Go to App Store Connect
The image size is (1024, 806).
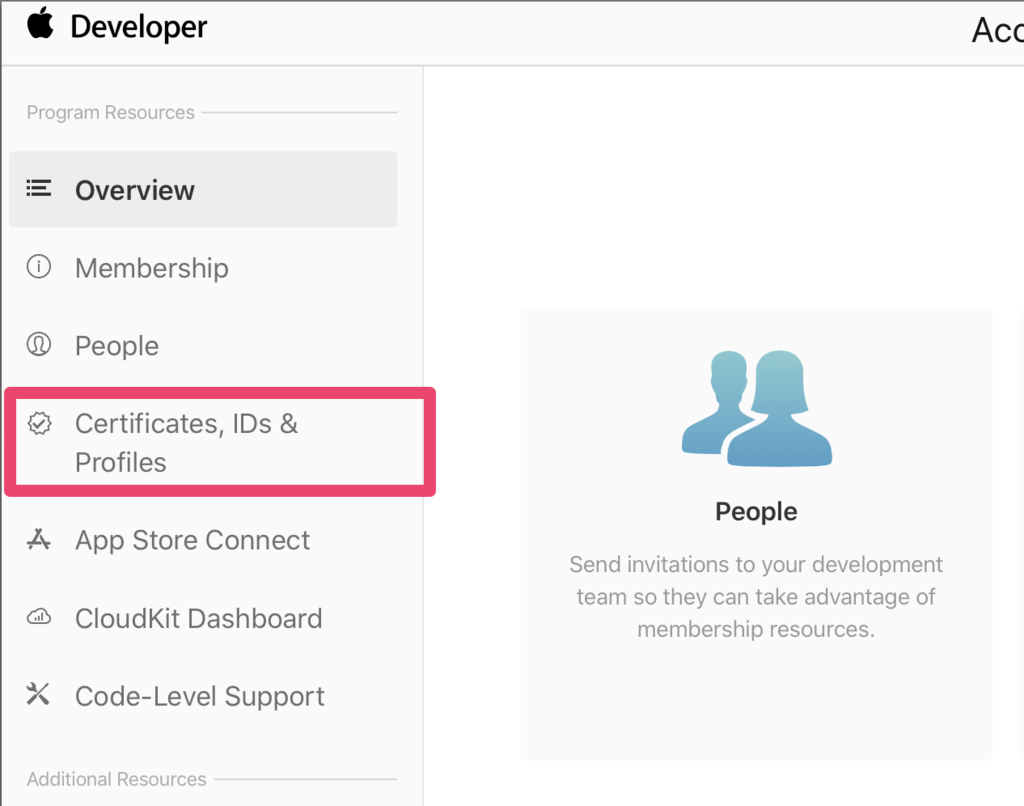pos(193,541)
